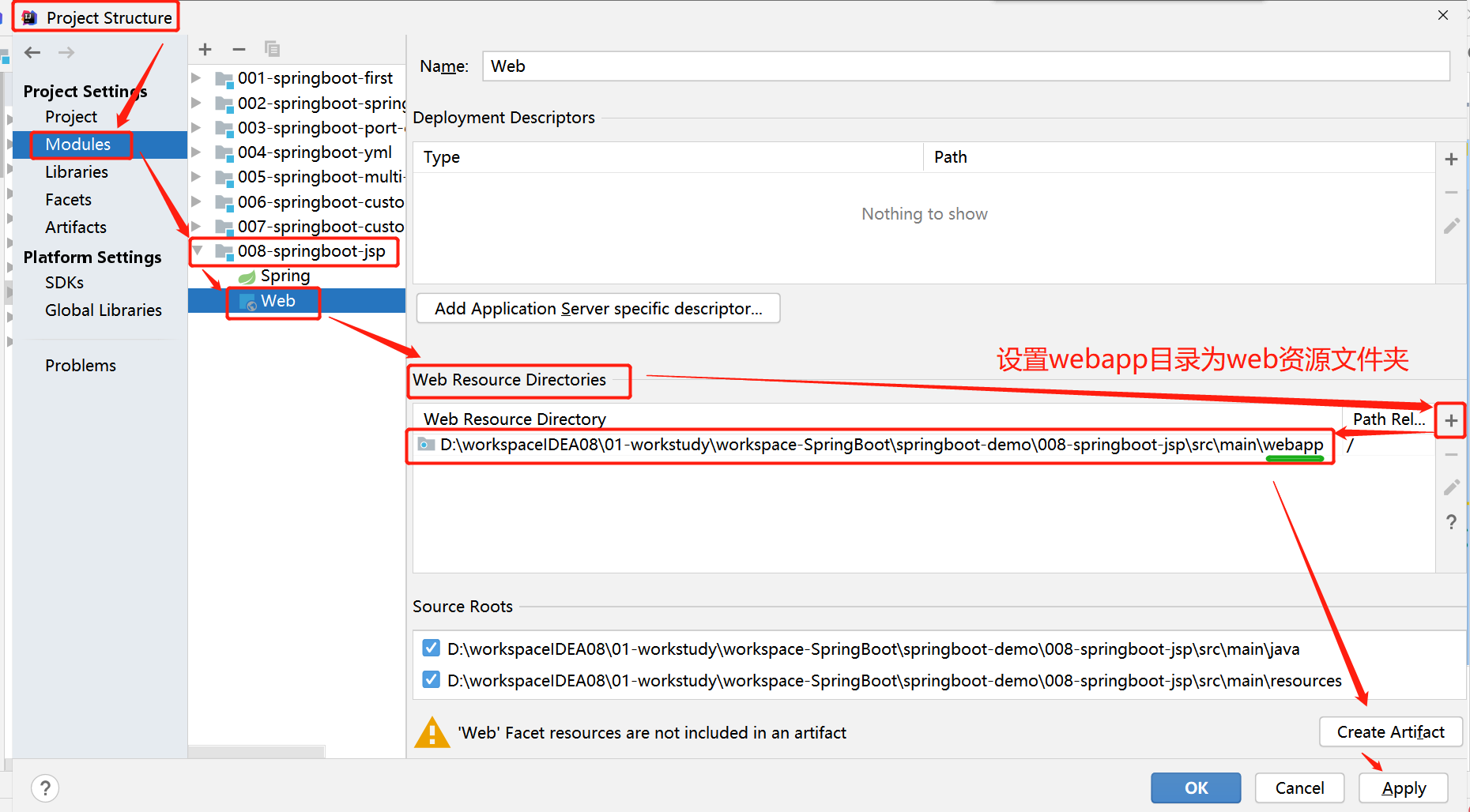Click the 008-springboot-jsp module folder icon
Viewport: 1470px width, 812px height.
pos(224,252)
